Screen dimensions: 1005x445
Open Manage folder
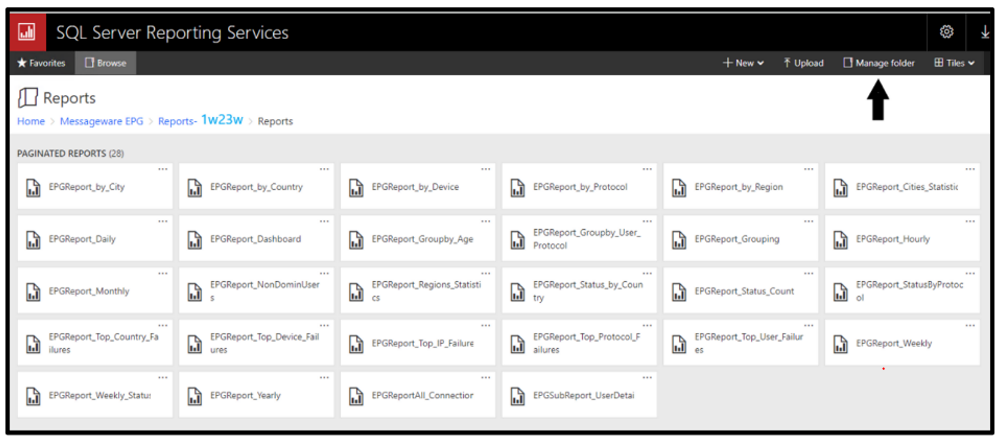point(879,63)
